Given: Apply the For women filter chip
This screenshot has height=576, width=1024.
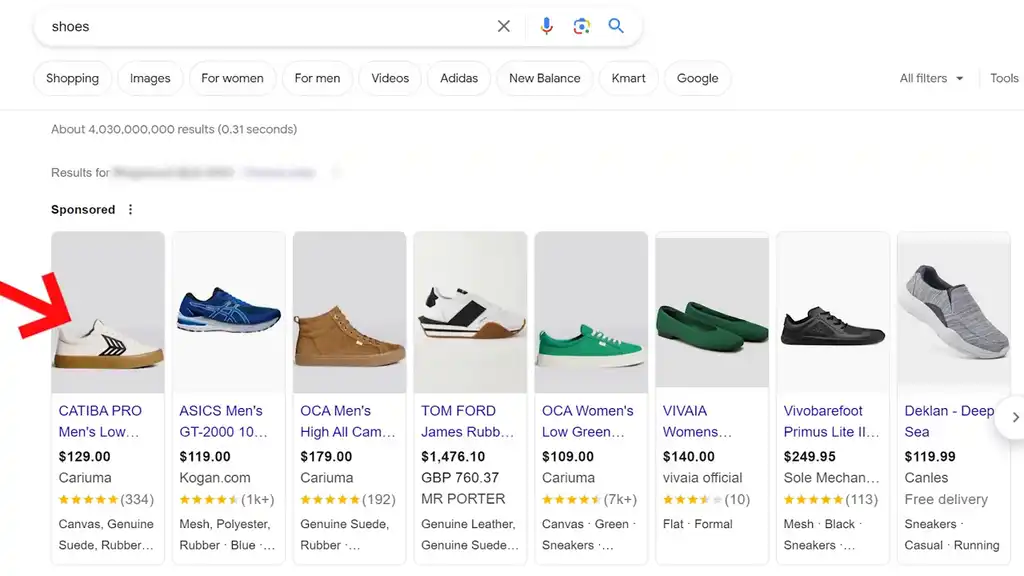Looking at the screenshot, I should (x=232, y=78).
